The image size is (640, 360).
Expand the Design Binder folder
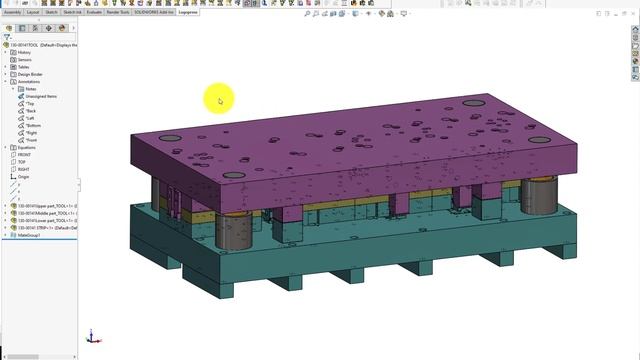pos(5,74)
